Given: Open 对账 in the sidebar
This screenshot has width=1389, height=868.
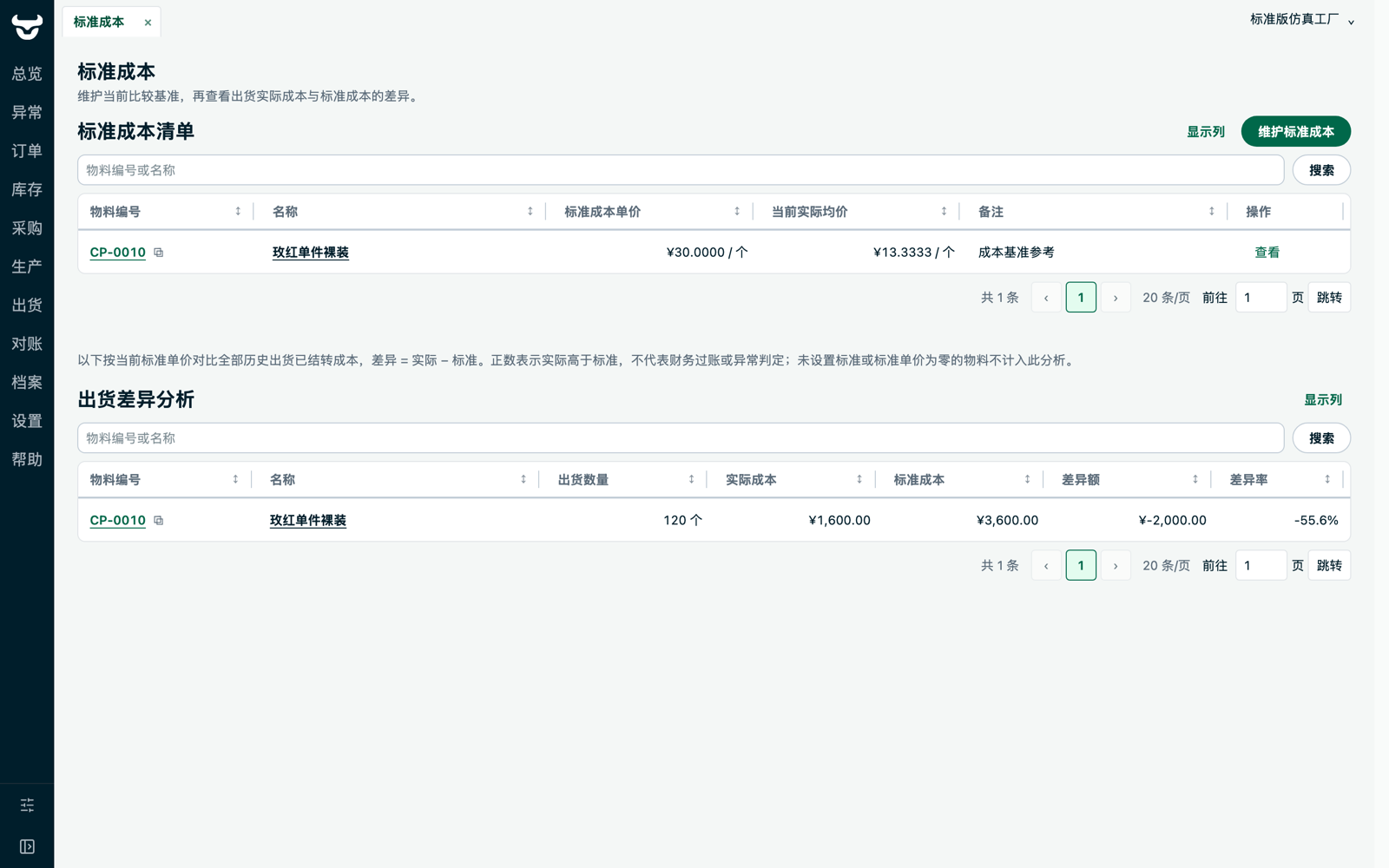Looking at the screenshot, I should (27, 344).
